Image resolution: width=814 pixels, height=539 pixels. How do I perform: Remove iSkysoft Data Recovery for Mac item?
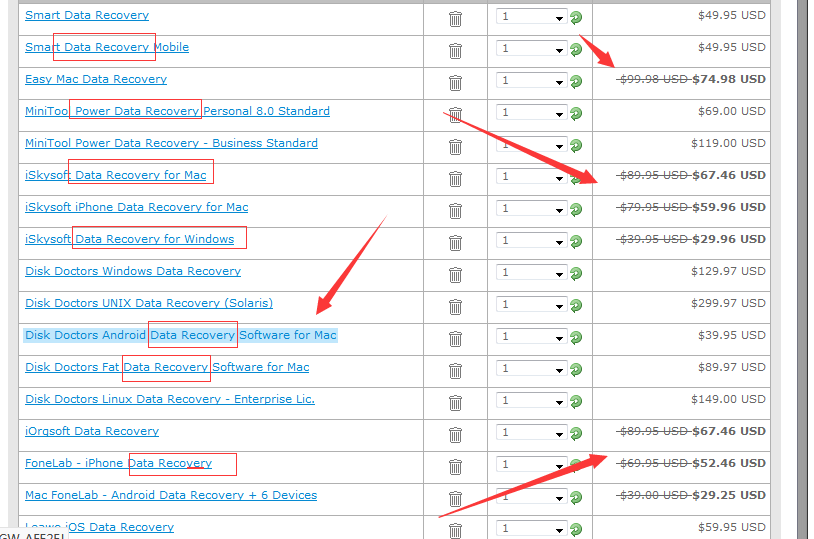click(455, 179)
